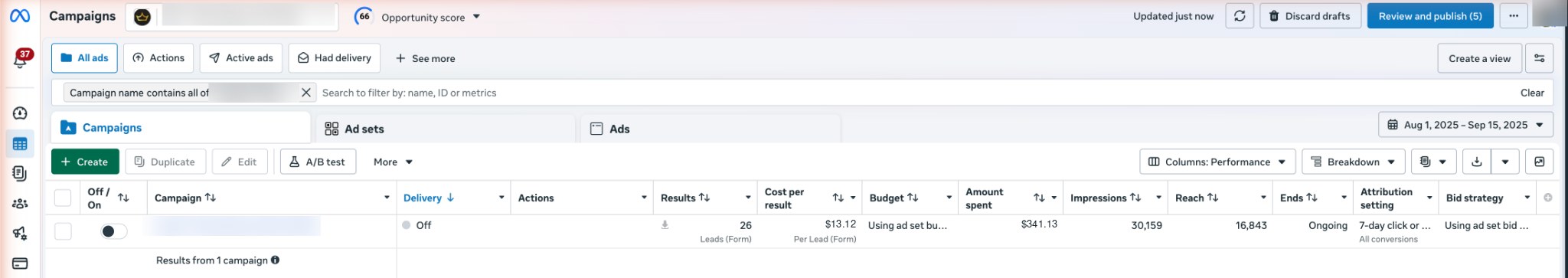Check the campaign row checkbox
Screen dimensions: 1568x278
tap(63, 231)
